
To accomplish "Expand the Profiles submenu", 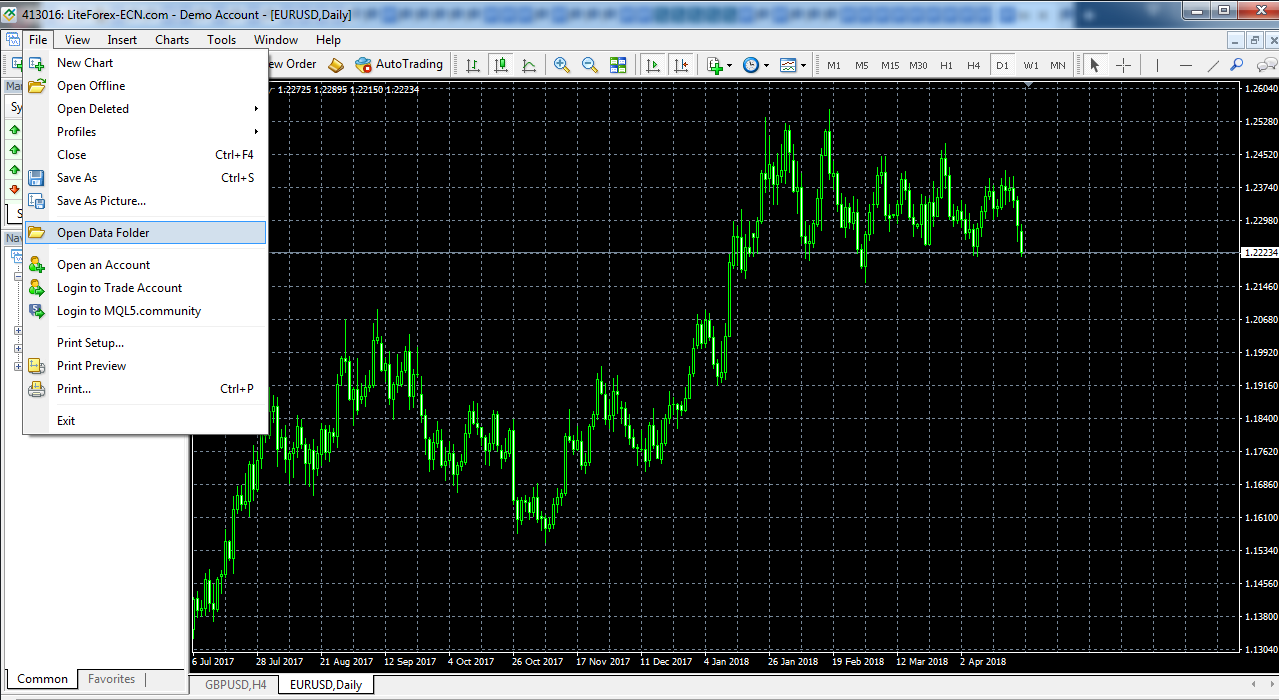I will (x=146, y=132).
